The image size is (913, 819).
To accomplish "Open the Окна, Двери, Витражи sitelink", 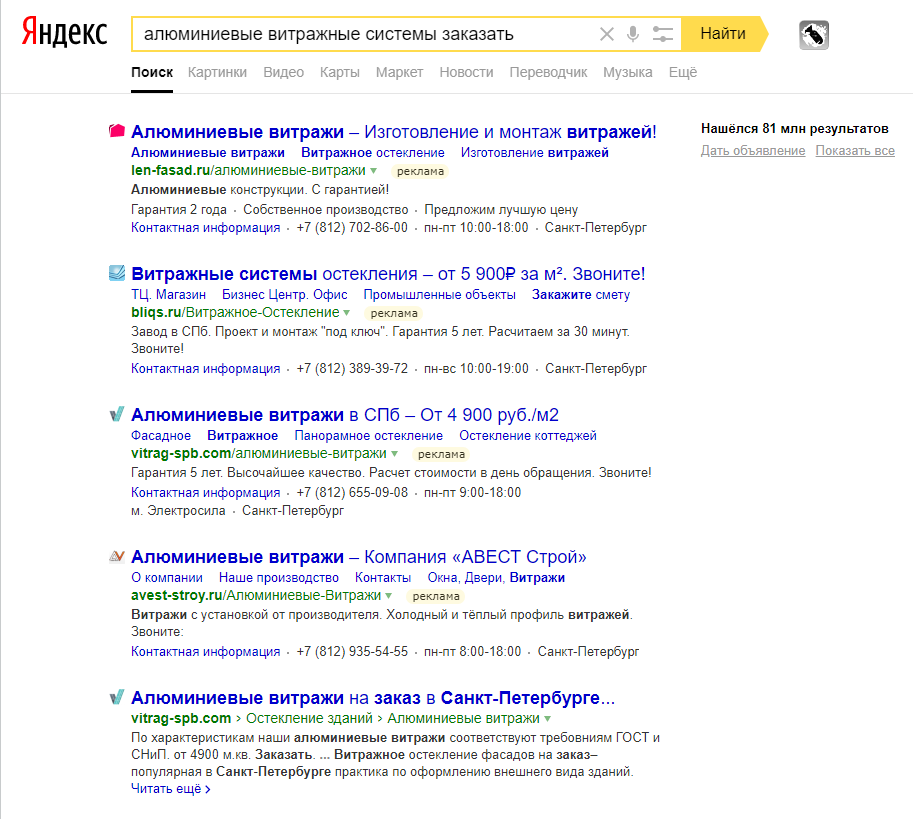I will 496,577.
